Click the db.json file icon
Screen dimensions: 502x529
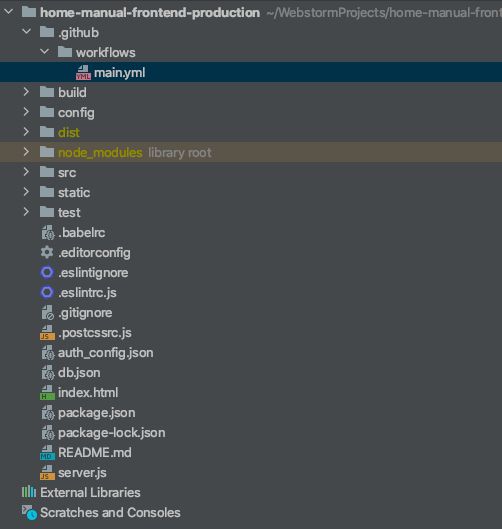pyautogui.click(x=48, y=373)
